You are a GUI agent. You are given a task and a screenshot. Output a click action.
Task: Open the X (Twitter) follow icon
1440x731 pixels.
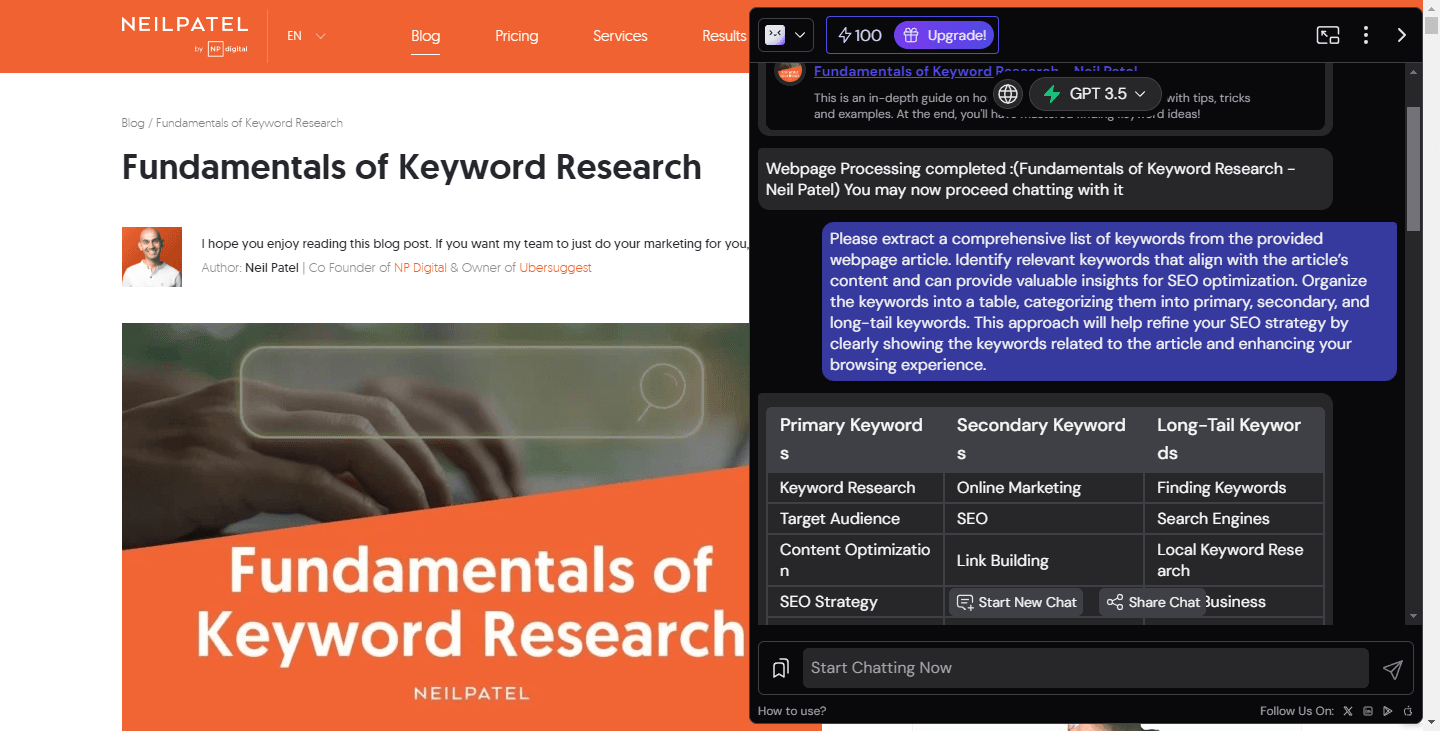coord(1348,711)
